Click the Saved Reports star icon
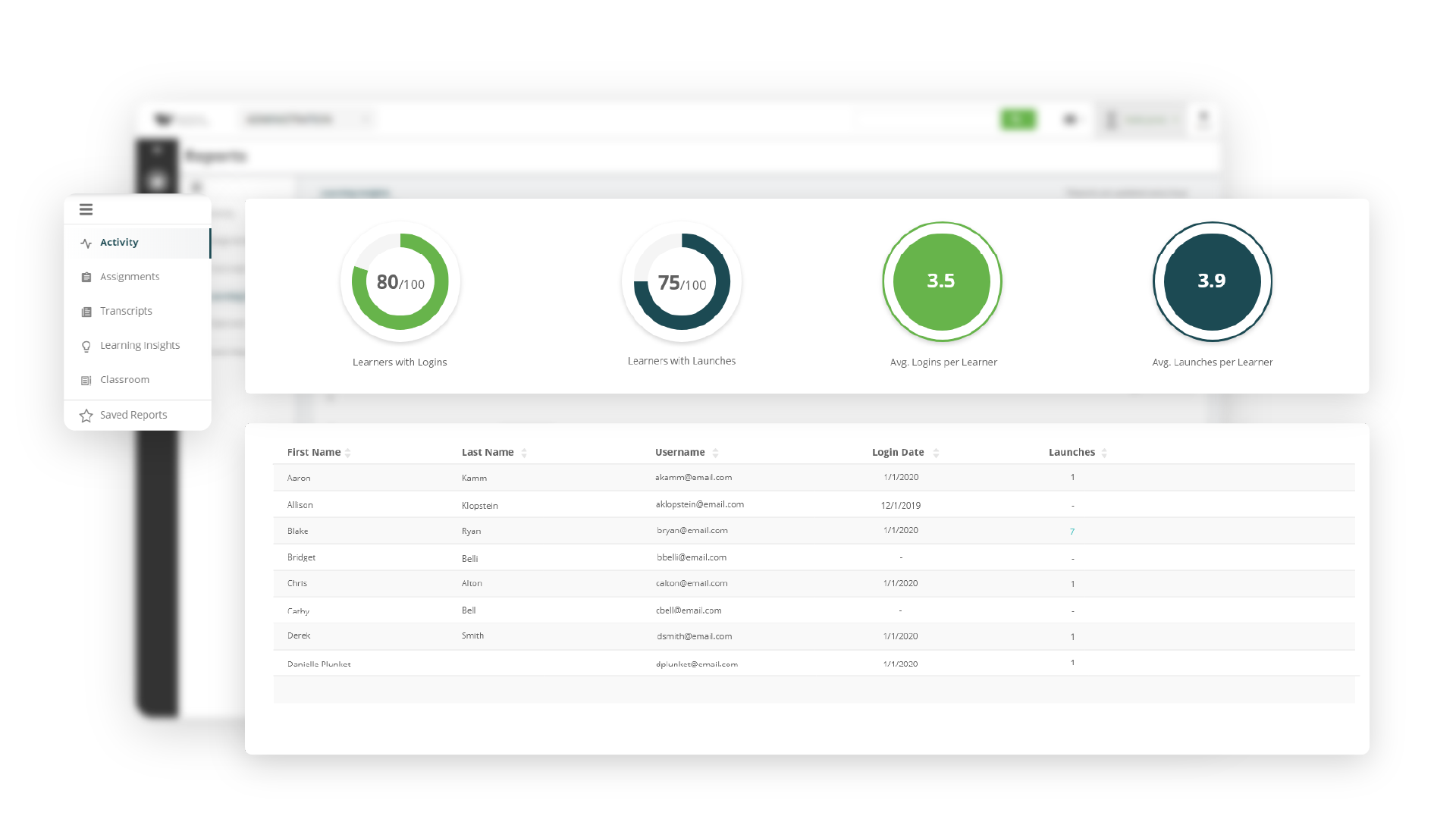Screen dimensions: 1456x819 point(86,416)
